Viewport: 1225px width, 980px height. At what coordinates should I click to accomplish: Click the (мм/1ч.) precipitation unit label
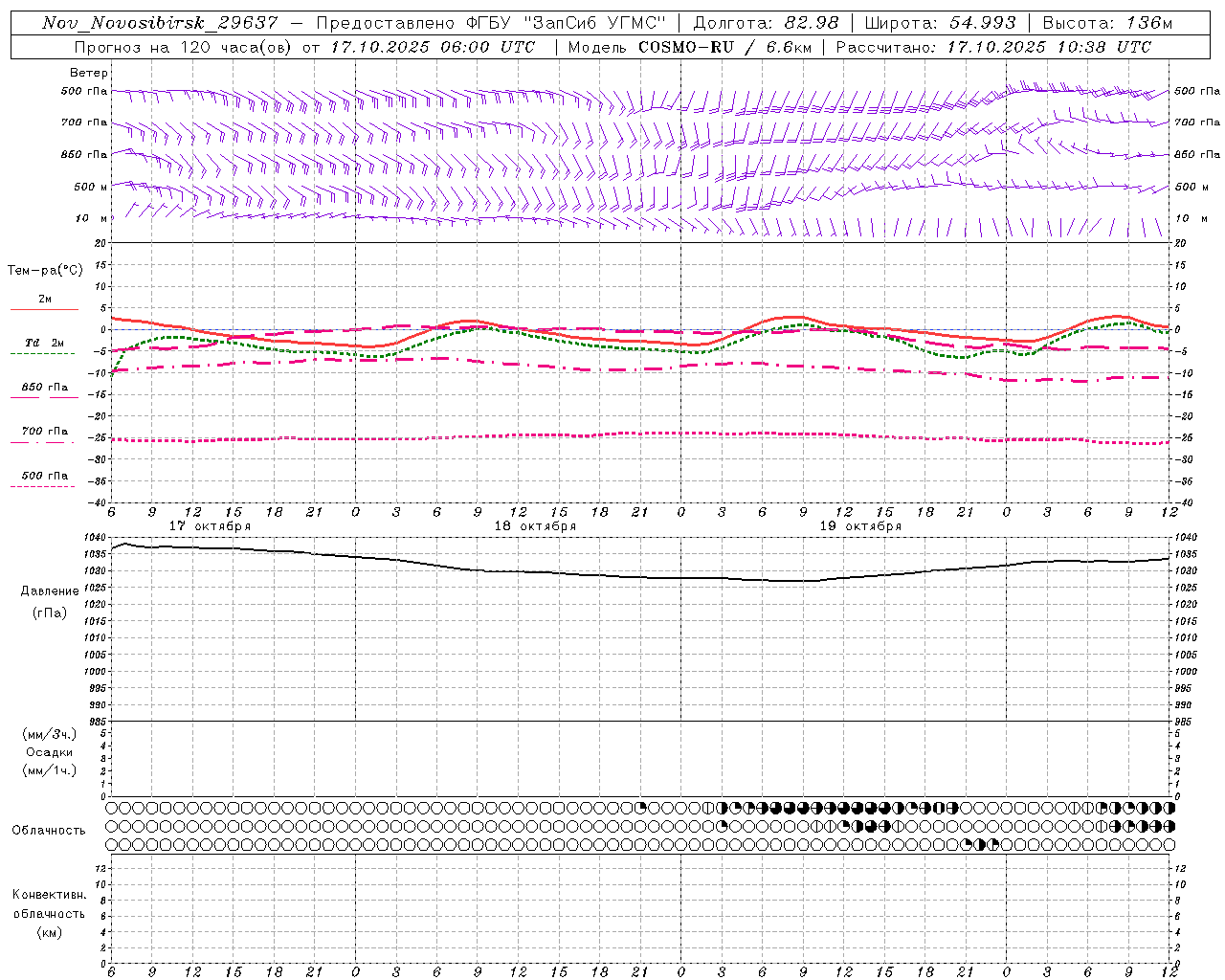click(50, 770)
